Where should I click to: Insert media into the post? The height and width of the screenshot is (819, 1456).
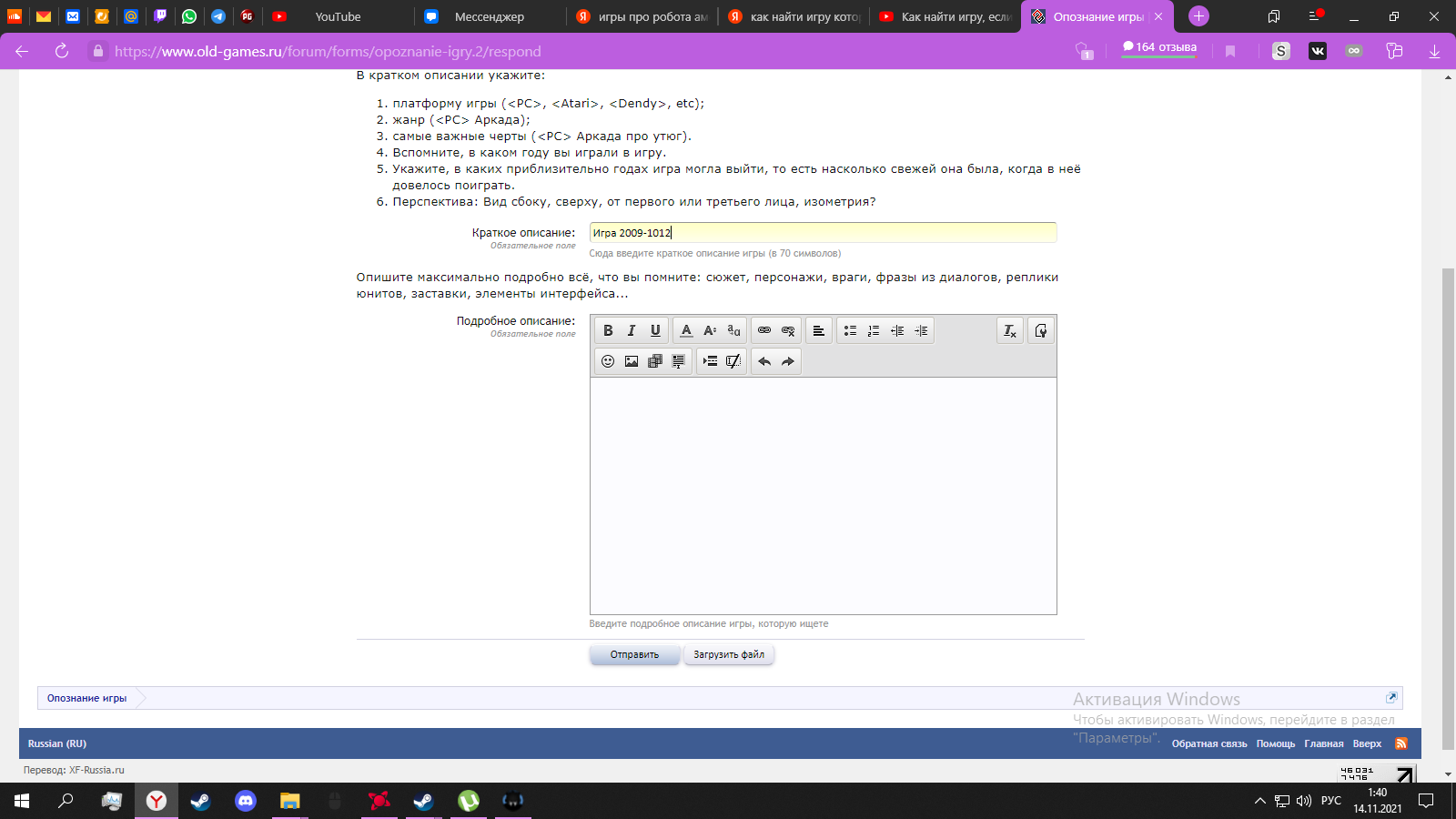tap(655, 361)
